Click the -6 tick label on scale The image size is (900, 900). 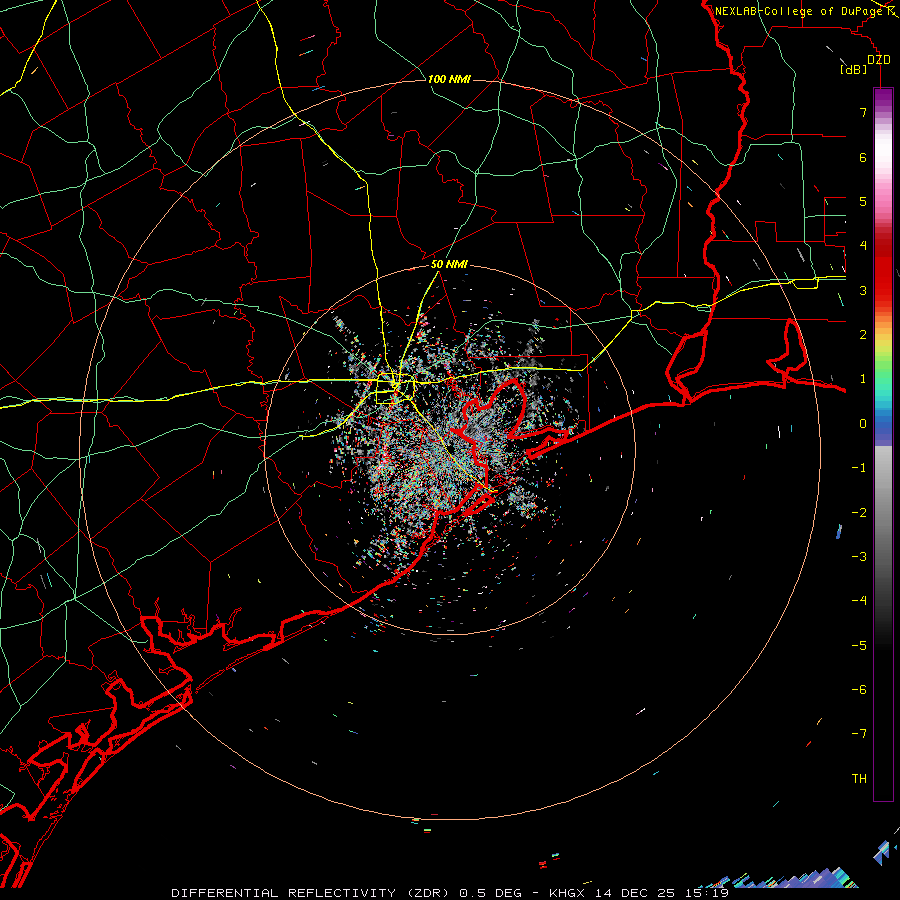pyautogui.click(x=859, y=690)
